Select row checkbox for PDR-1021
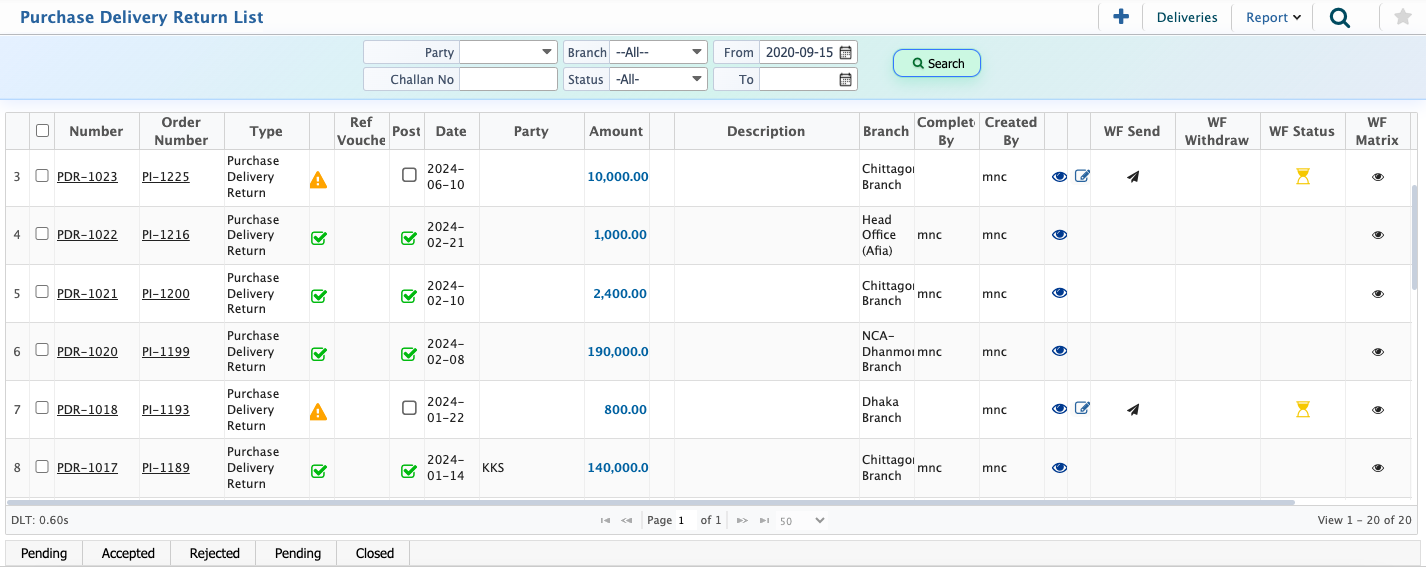The image size is (1426, 567). point(42,291)
